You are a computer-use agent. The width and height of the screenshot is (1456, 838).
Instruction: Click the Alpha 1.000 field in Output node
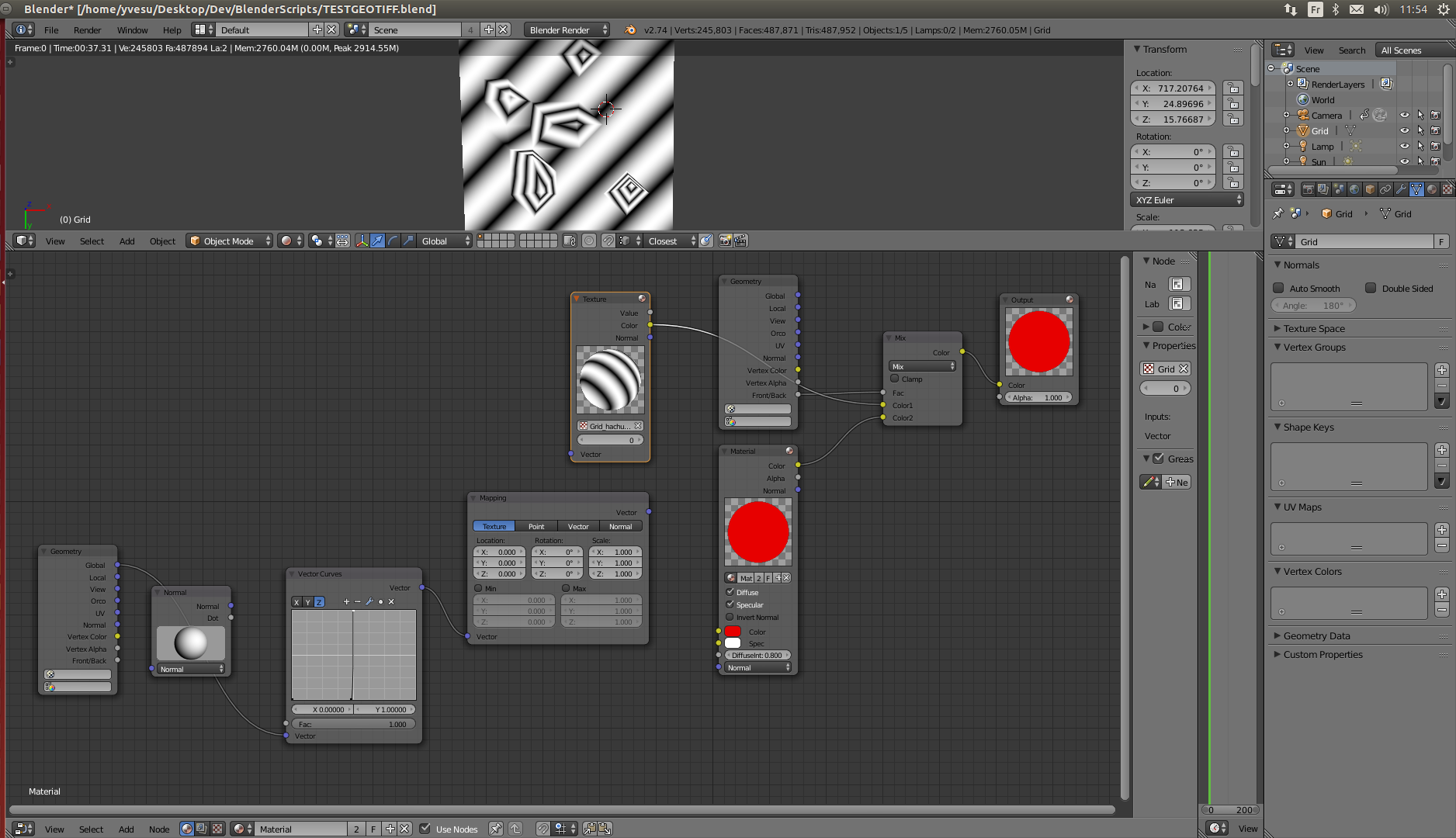pos(1038,397)
